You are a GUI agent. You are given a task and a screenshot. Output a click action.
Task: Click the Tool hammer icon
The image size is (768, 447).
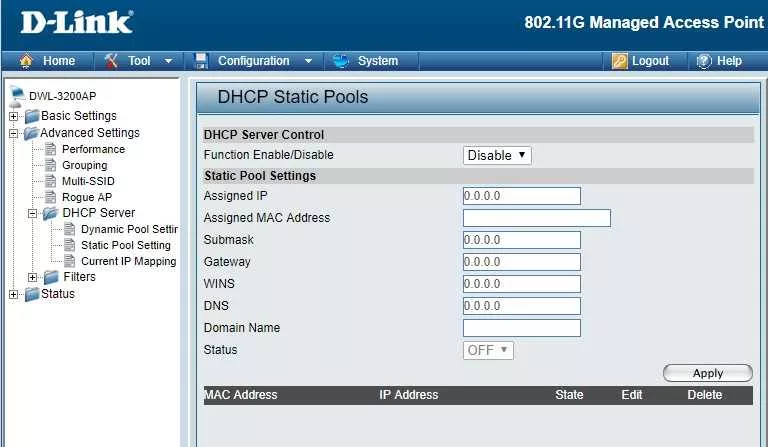[x=111, y=61]
